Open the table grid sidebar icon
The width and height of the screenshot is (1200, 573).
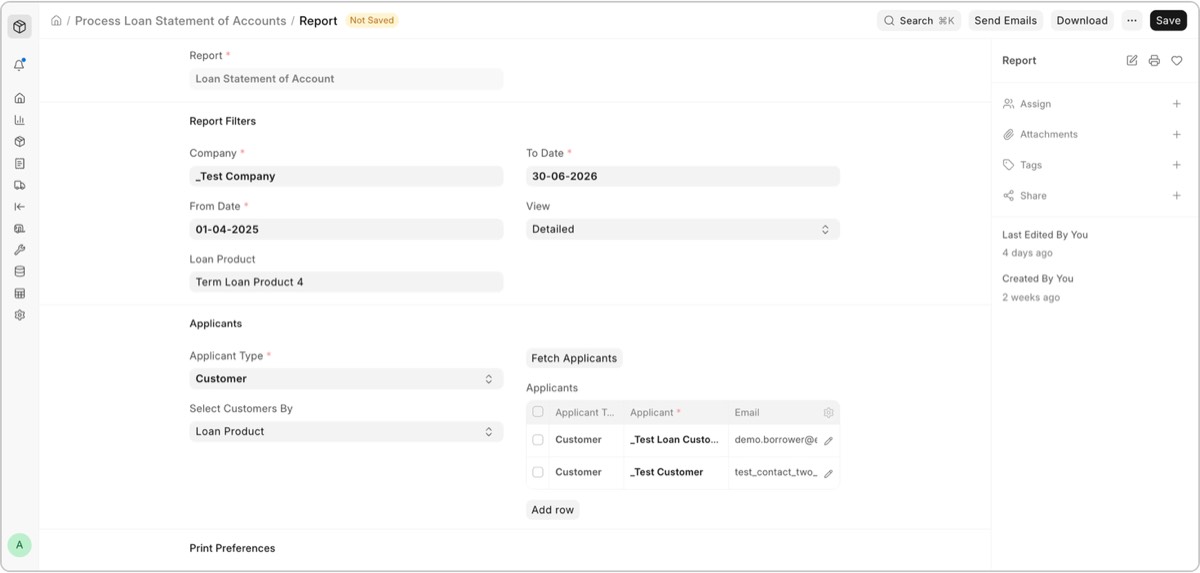tap(19, 294)
